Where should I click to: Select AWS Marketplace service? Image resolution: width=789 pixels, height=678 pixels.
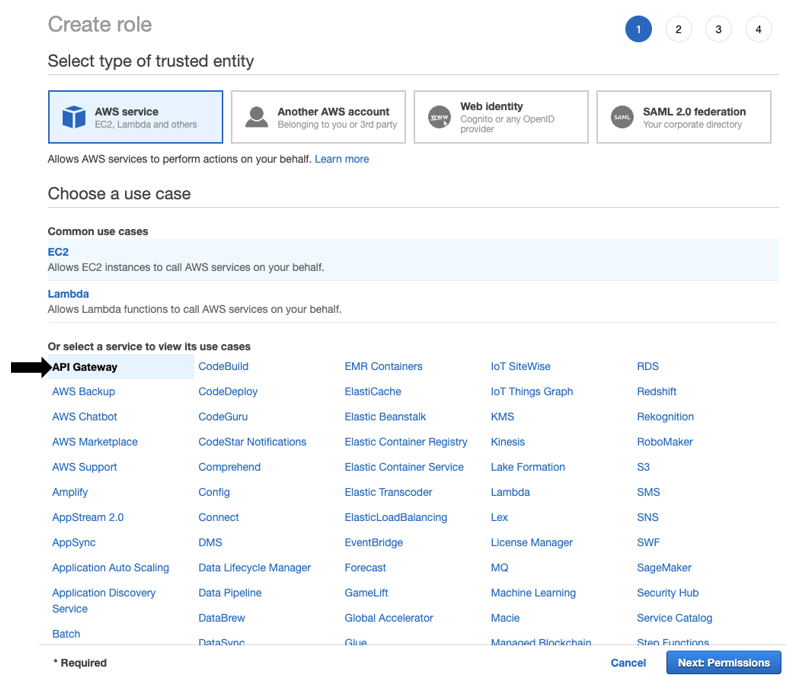pos(95,442)
